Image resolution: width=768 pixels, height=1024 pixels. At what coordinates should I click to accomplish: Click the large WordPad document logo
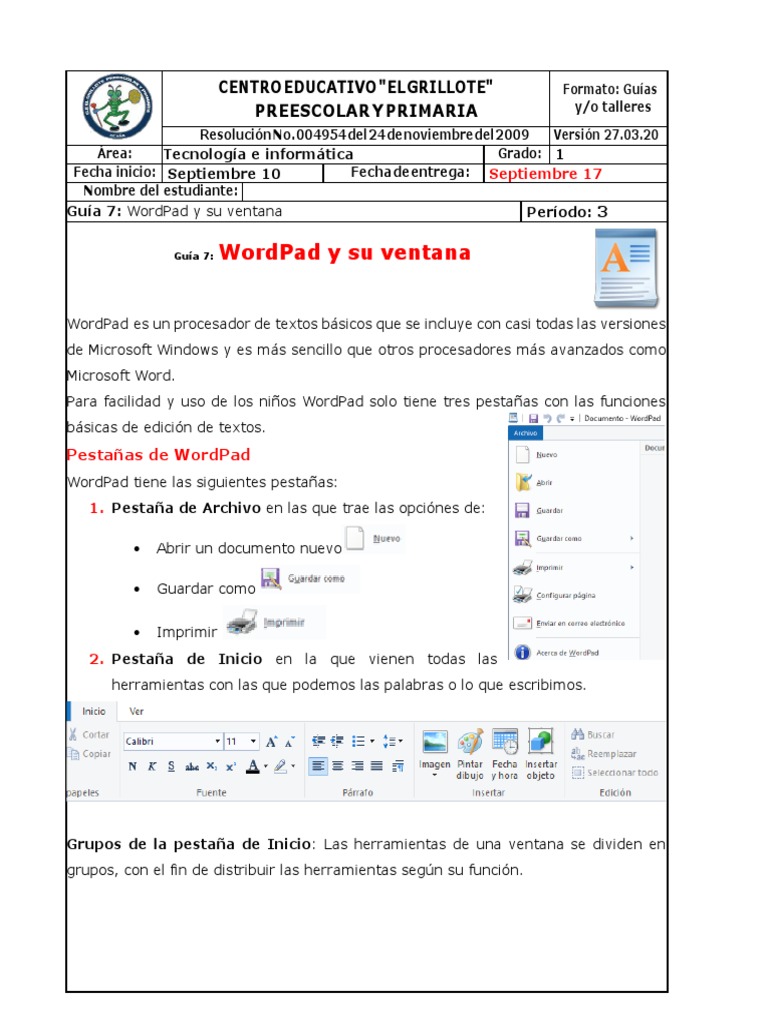click(x=626, y=267)
